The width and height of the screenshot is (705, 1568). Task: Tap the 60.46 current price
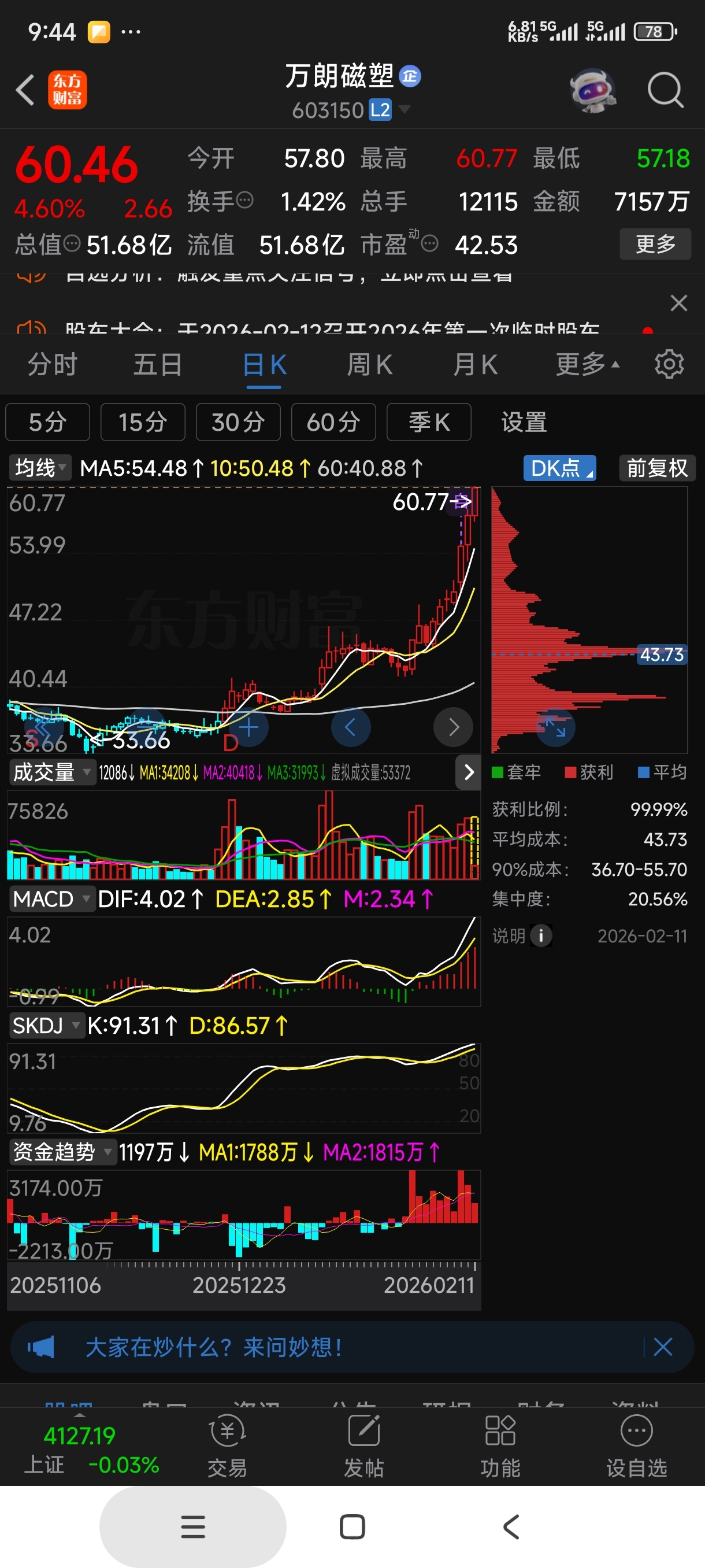tap(77, 165)
